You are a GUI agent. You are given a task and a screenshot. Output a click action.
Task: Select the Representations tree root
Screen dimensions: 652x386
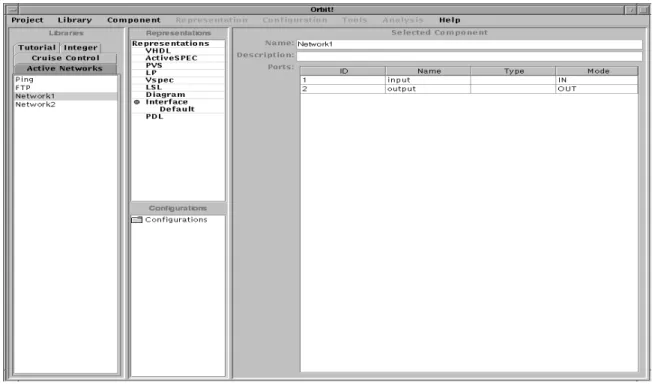tap(170, 43)
